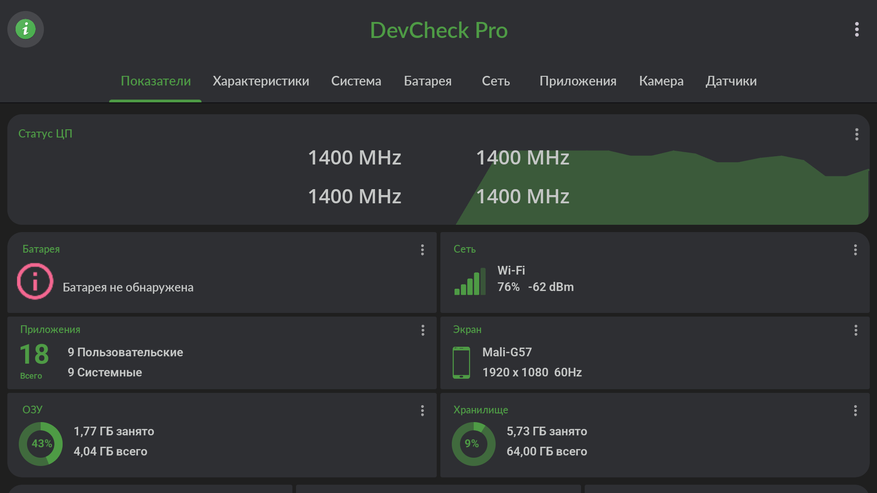Open ОЗУ card three-dot menu
877x493 pixels.
[422, 410]
